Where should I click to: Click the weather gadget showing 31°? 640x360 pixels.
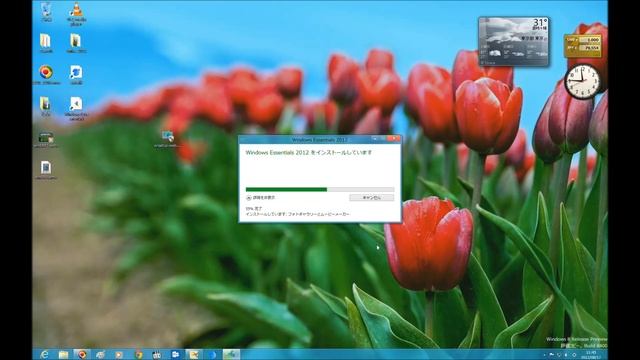pos(513,41)
